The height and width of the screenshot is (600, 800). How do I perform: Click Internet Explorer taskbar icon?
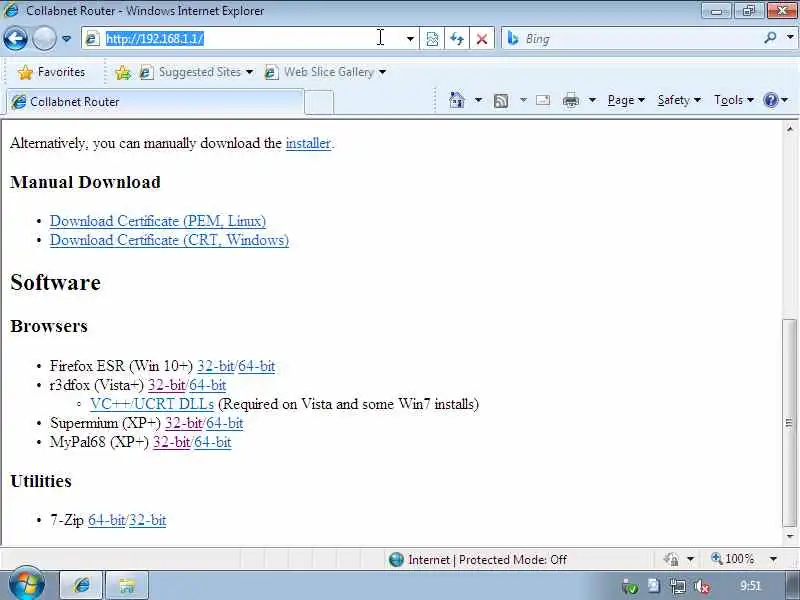click(x=82, y=585)
